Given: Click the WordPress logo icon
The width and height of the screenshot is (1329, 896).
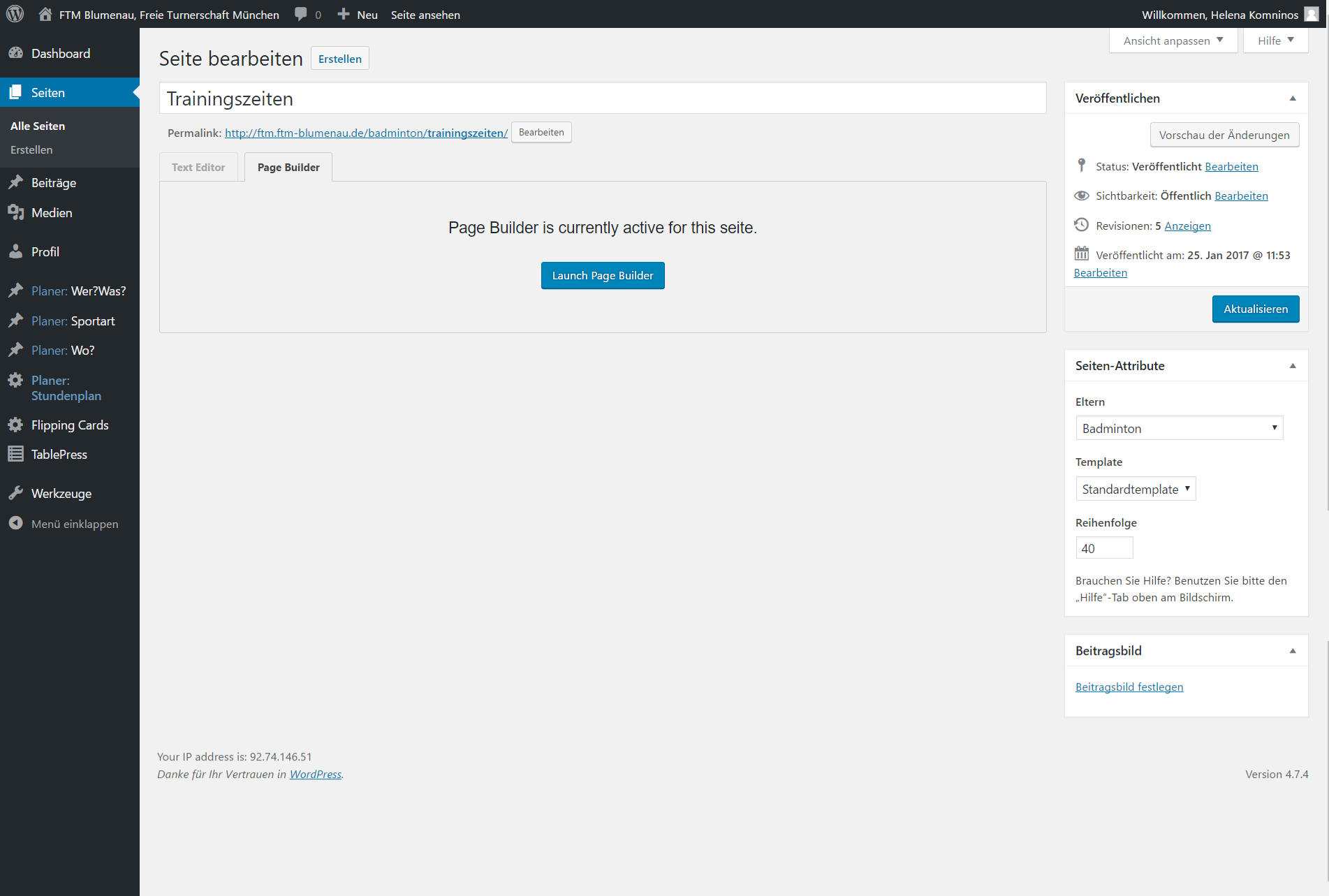Looking at the screenshot, I should [x=15, y=14].
